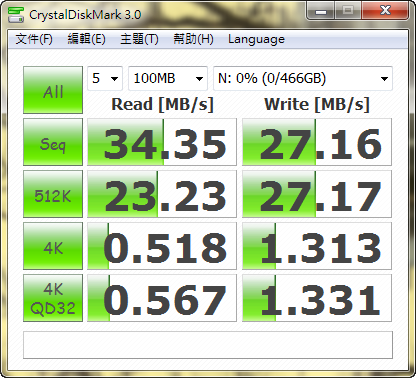The width and height of the screenshot is (416, 378).
Task: Start the 512K benchmark test
Action: click(x=53, y=194)
